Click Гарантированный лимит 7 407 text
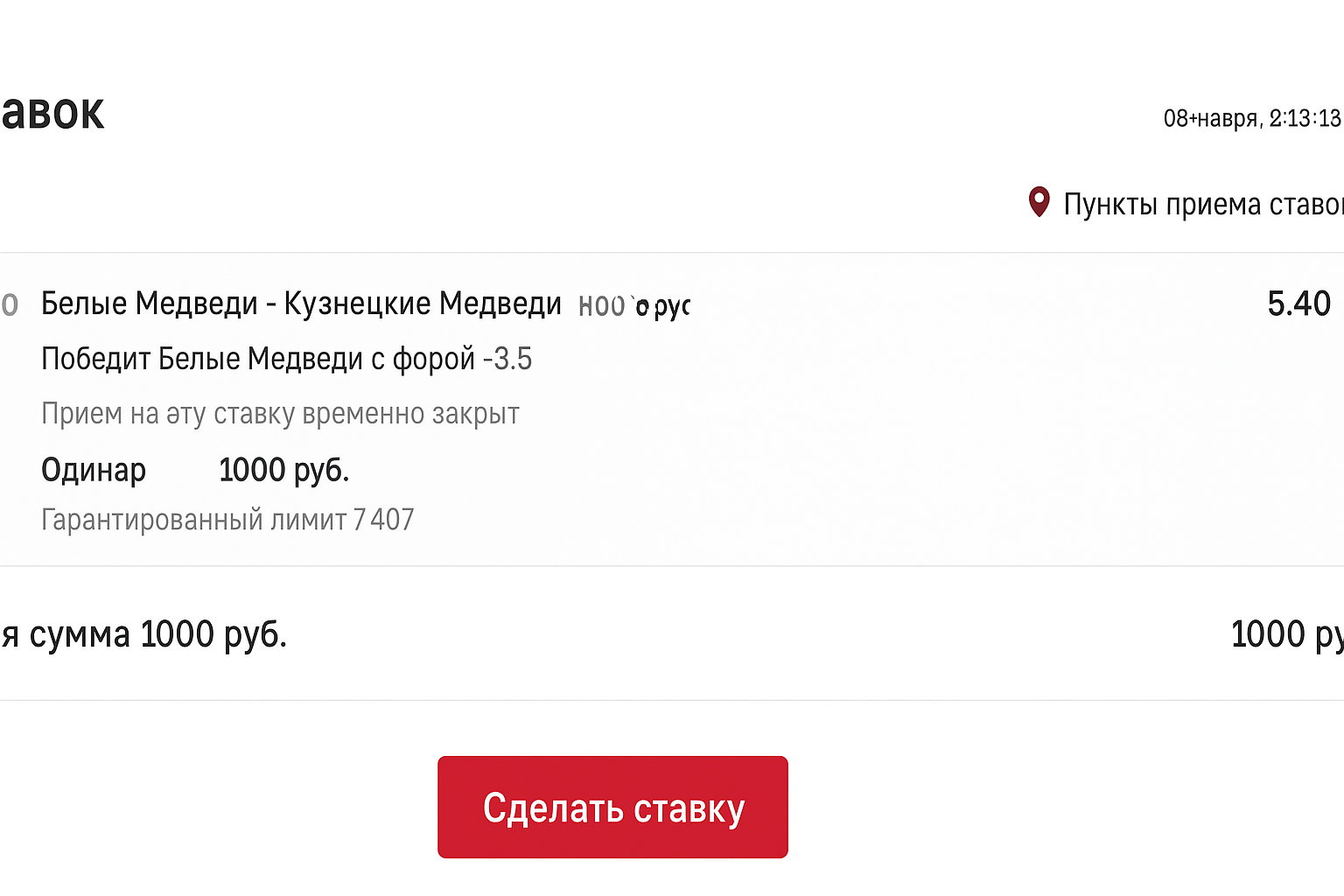Viewport: 1344px width, 896px height. [227, 519]
